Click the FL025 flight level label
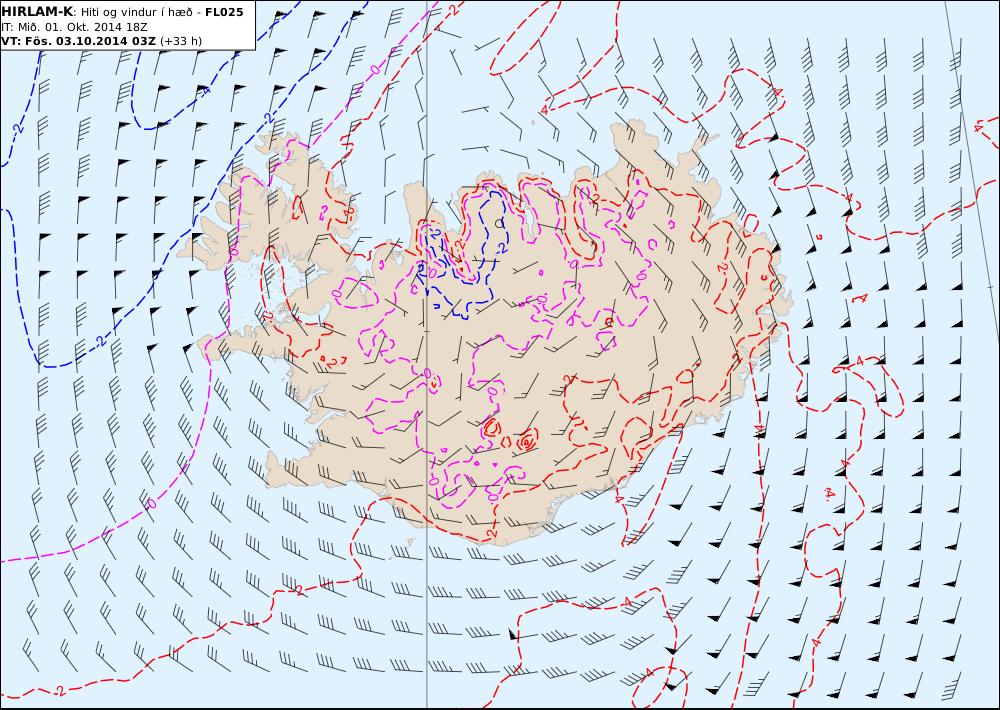Image resolution: width=1000 pixels, height=710 pixels. click(224, 12)
